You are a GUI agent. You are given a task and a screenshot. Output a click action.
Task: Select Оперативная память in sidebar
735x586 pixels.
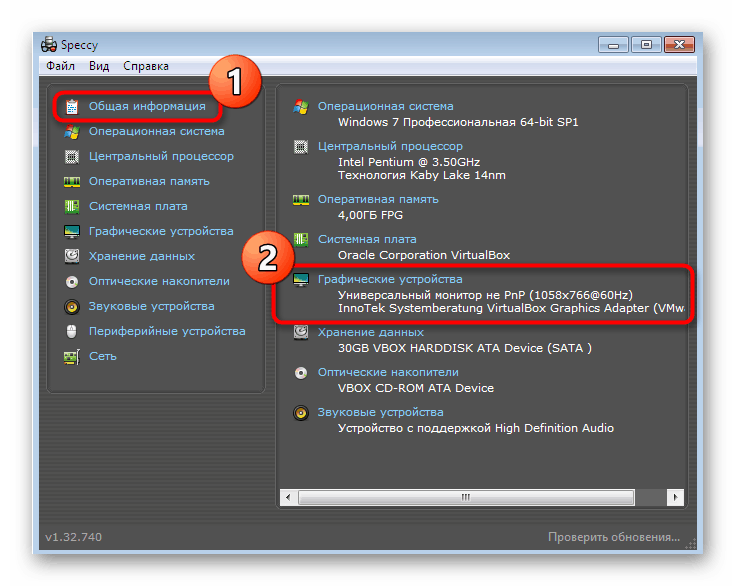coord(149,181)
